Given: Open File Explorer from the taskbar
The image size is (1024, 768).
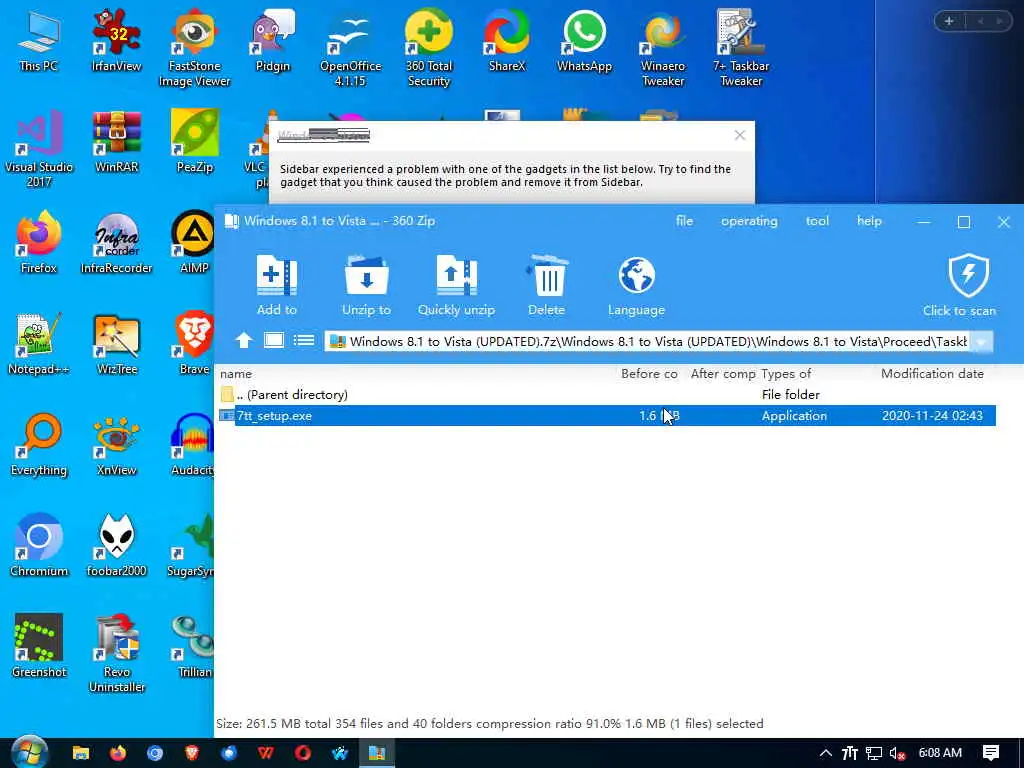Looking at the screenshot, I should click(x=81, y=753).
